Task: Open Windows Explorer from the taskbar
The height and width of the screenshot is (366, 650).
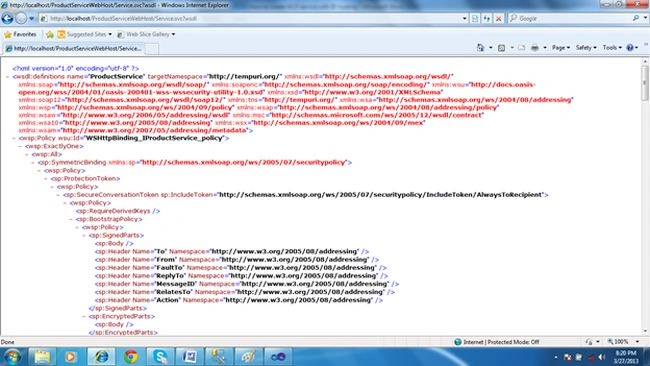Action: coord(42,356)
